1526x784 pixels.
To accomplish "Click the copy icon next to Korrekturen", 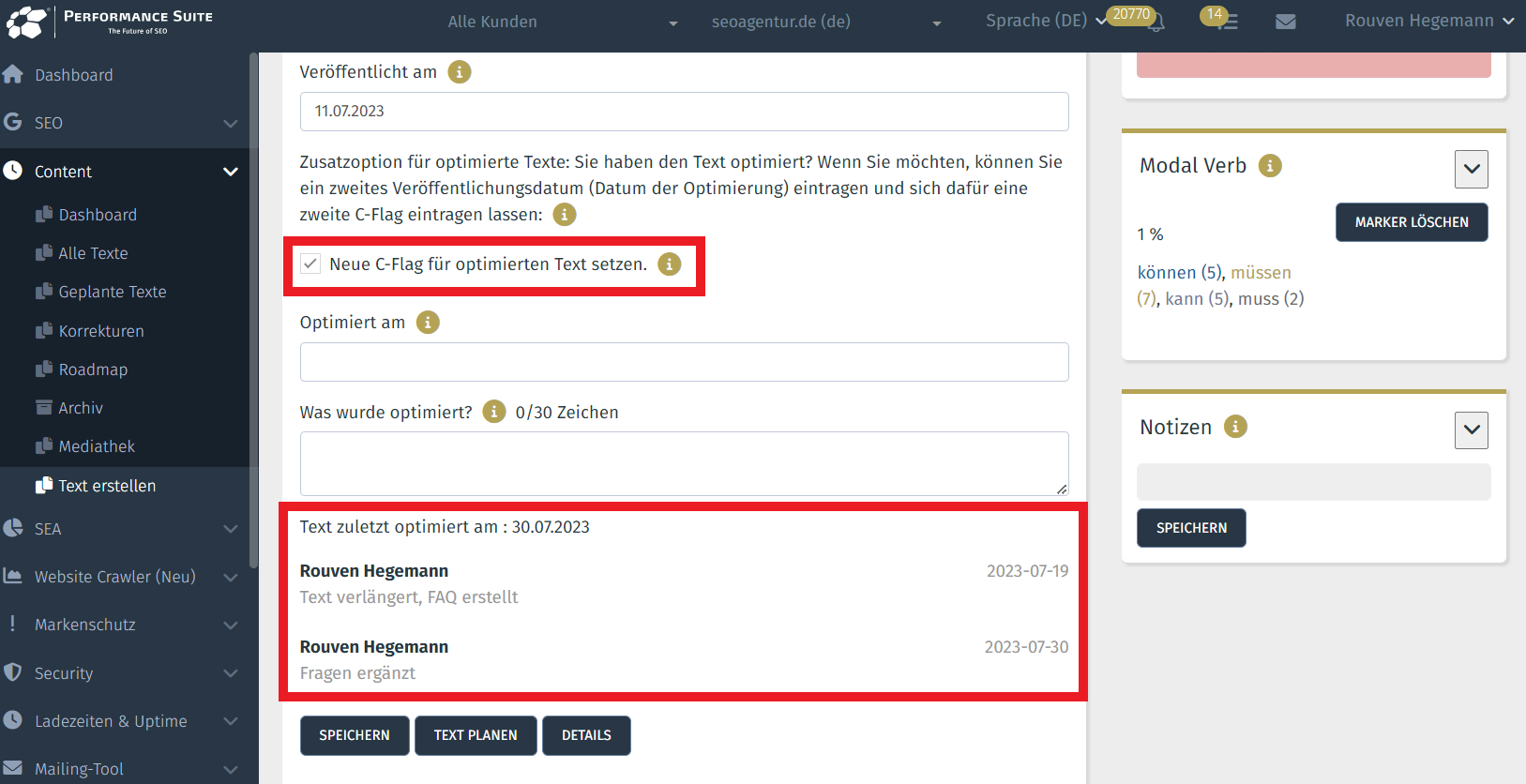I will [x=44, y=330].
